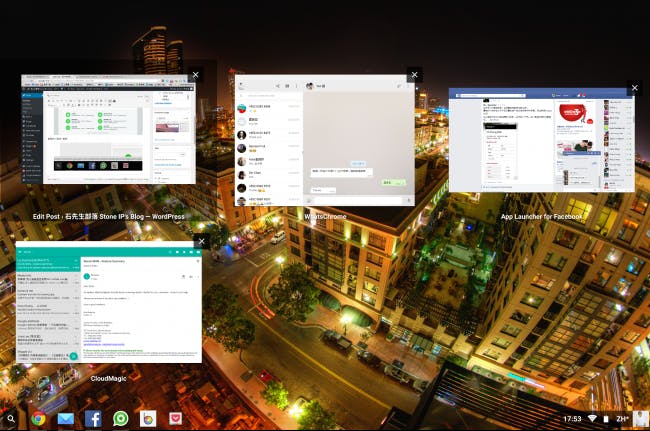The image size is (650, 431).
Task: Open the Facebook shelf icon
Action: point(93,419)
